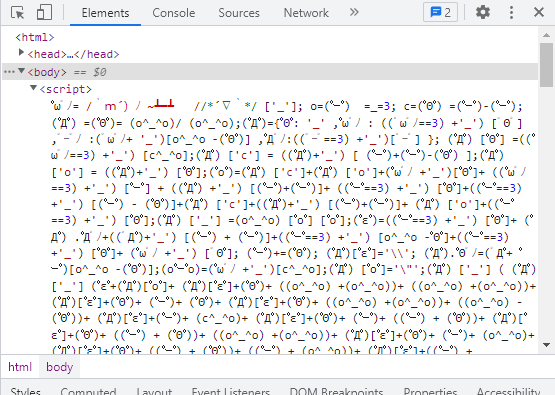Switch to the Network tab

[x=306, y=13]
